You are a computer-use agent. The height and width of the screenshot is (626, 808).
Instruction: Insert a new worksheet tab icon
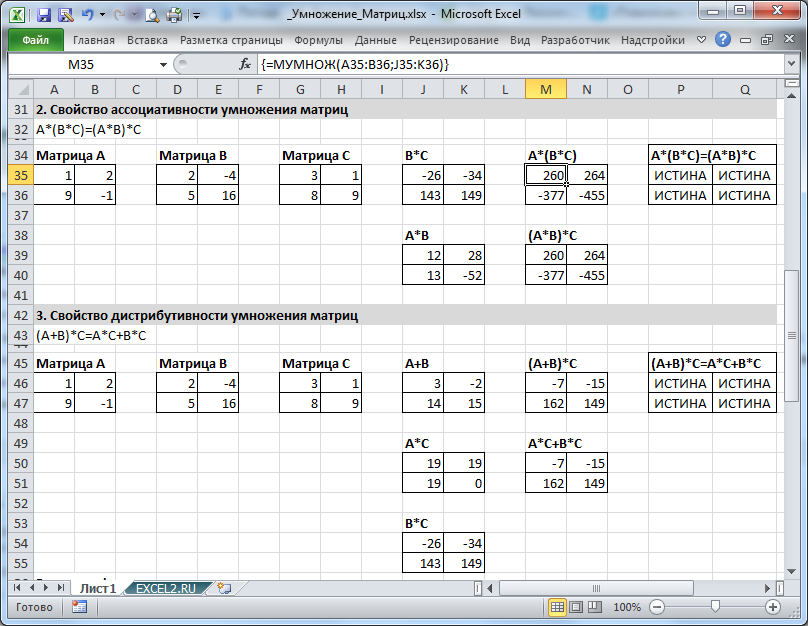[224, 588]
